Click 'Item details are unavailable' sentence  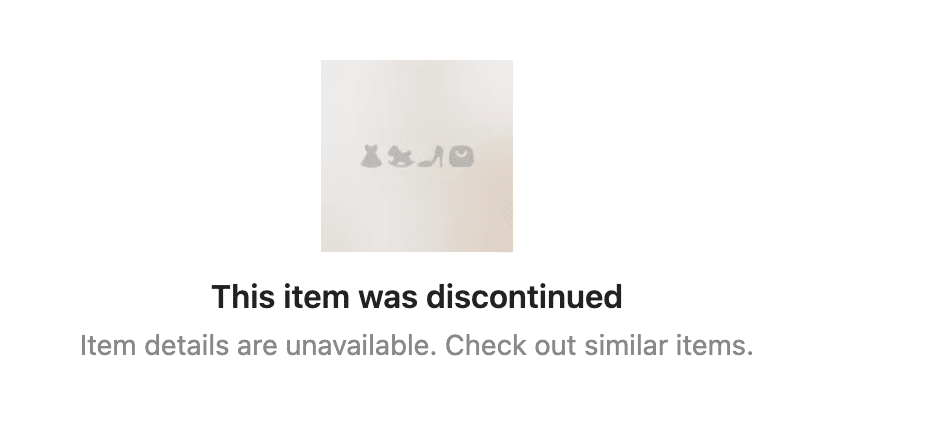[258, 345]
